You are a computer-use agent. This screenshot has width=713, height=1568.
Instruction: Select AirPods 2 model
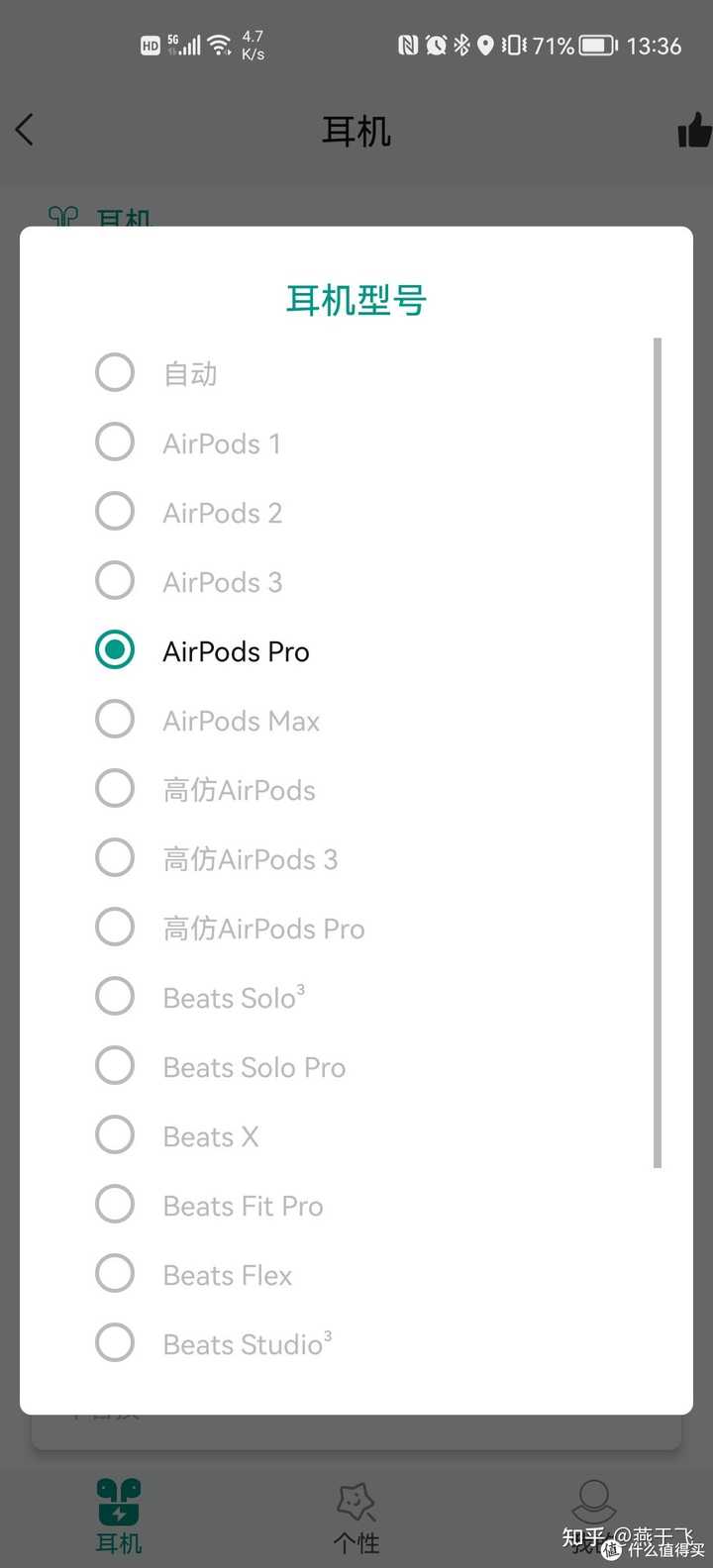[115, 512]
